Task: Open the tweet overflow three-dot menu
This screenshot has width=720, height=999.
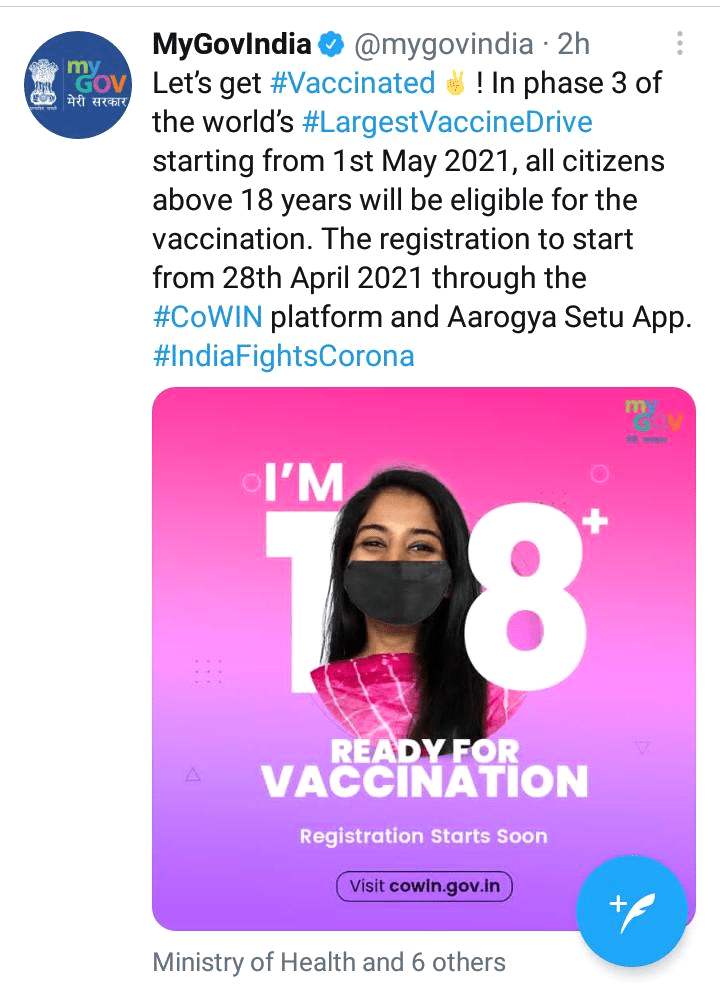Action: [680, 44]
